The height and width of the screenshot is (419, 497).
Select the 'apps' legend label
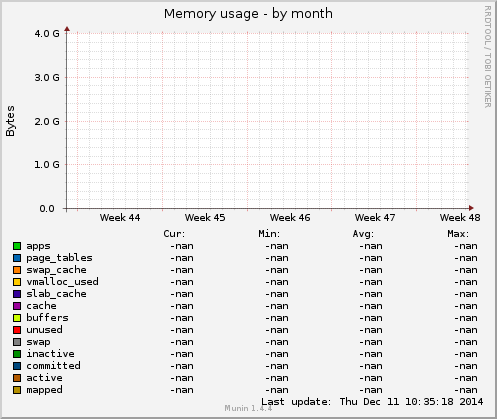pos(38,247)
